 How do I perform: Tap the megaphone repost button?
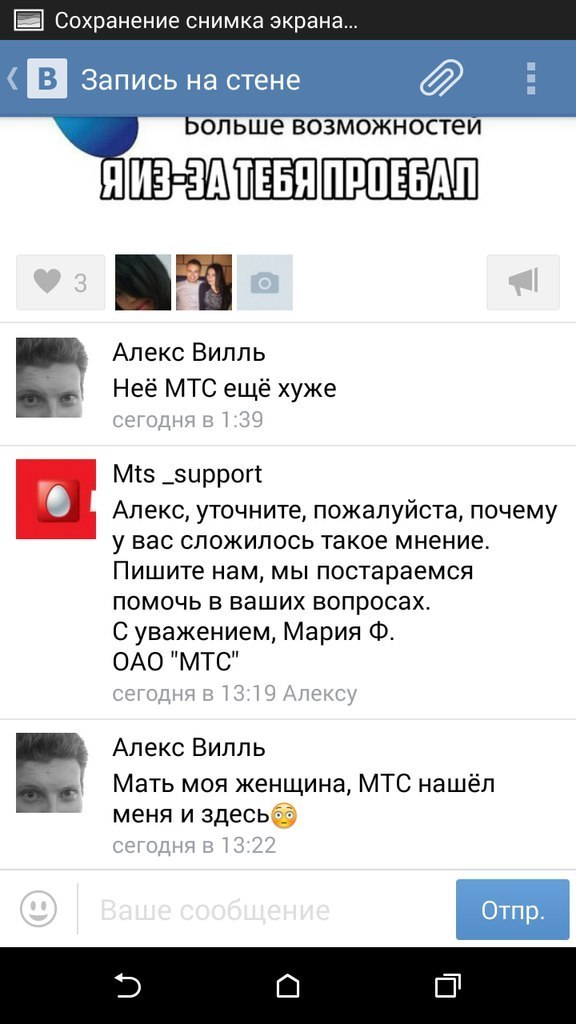pyautogui.click(x=523, y=282)
